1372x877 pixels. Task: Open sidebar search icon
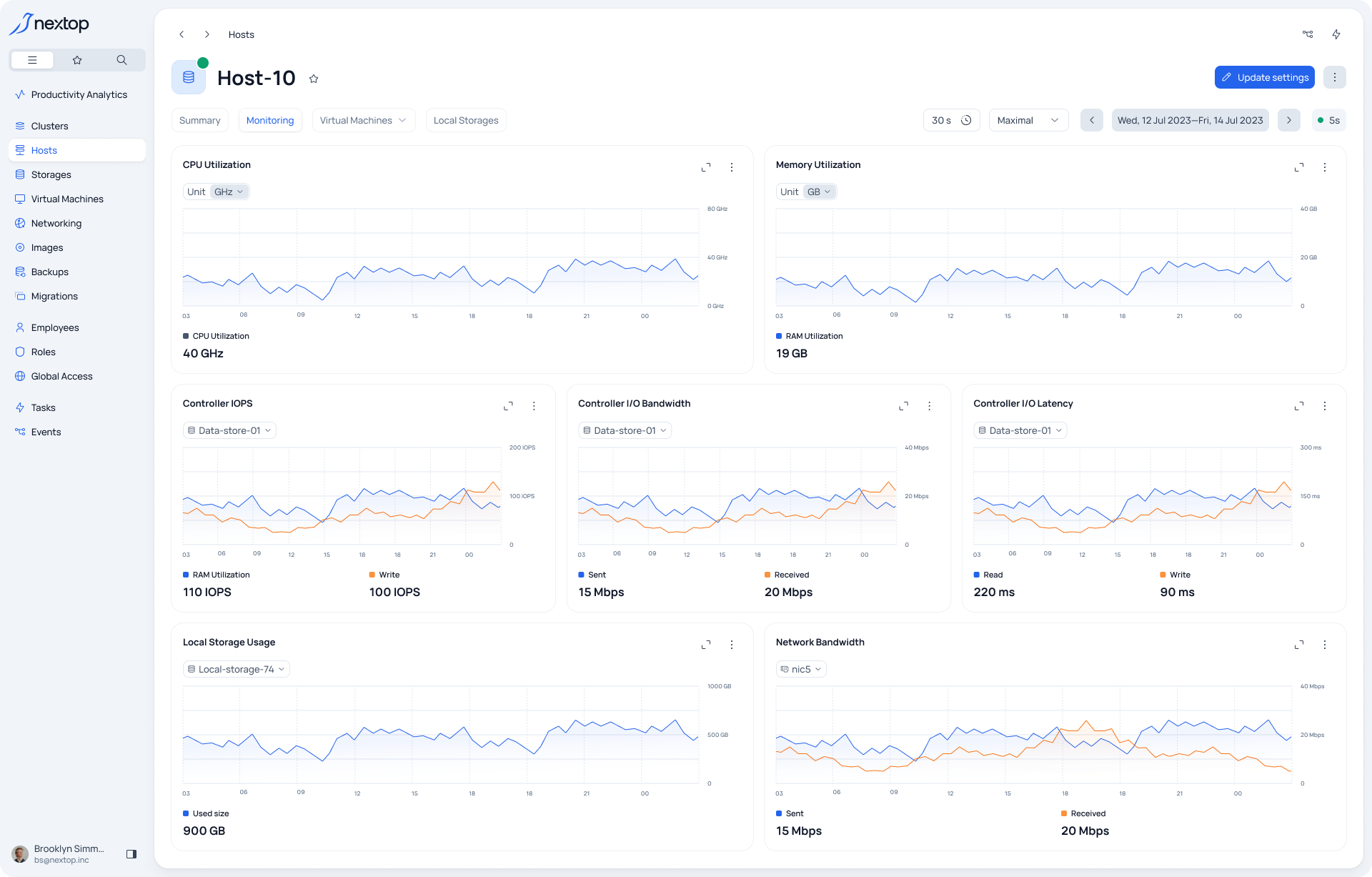[121, 60]
